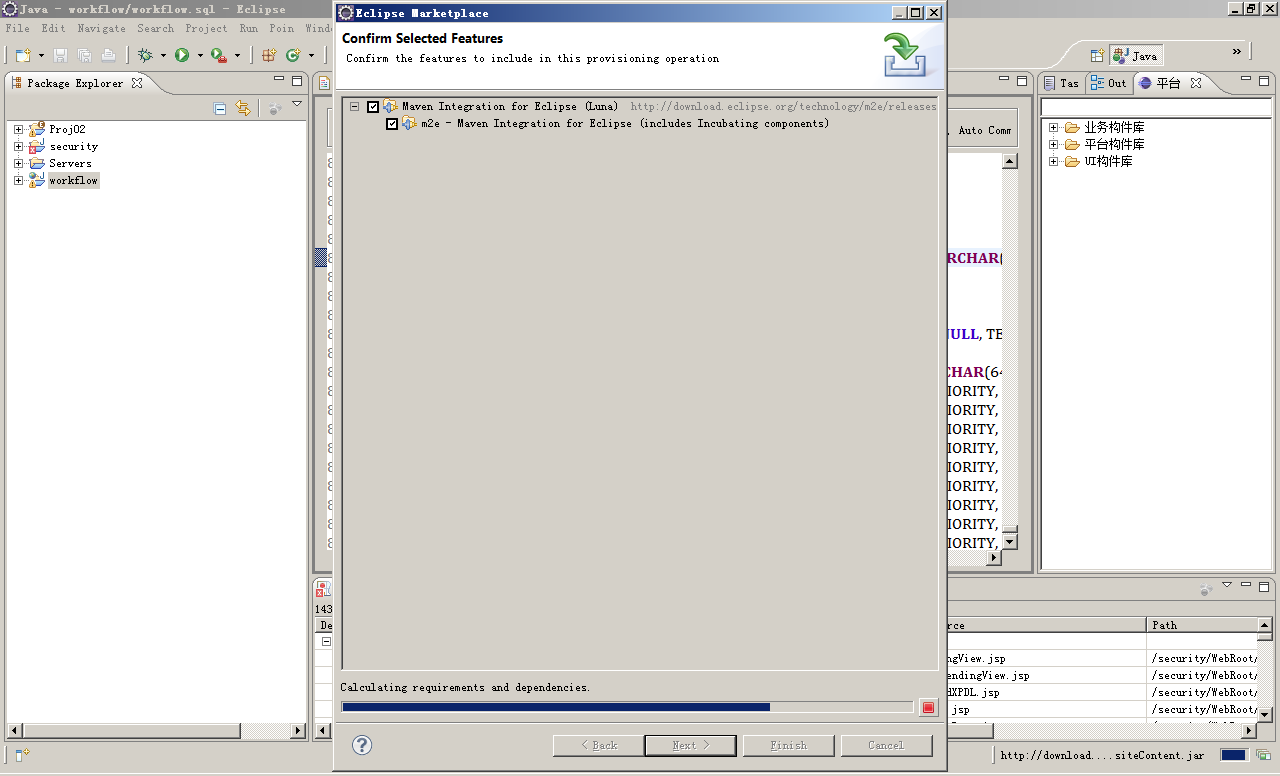Click the Print toolbar icon
1280x776 pixels.
pos(108,55)
